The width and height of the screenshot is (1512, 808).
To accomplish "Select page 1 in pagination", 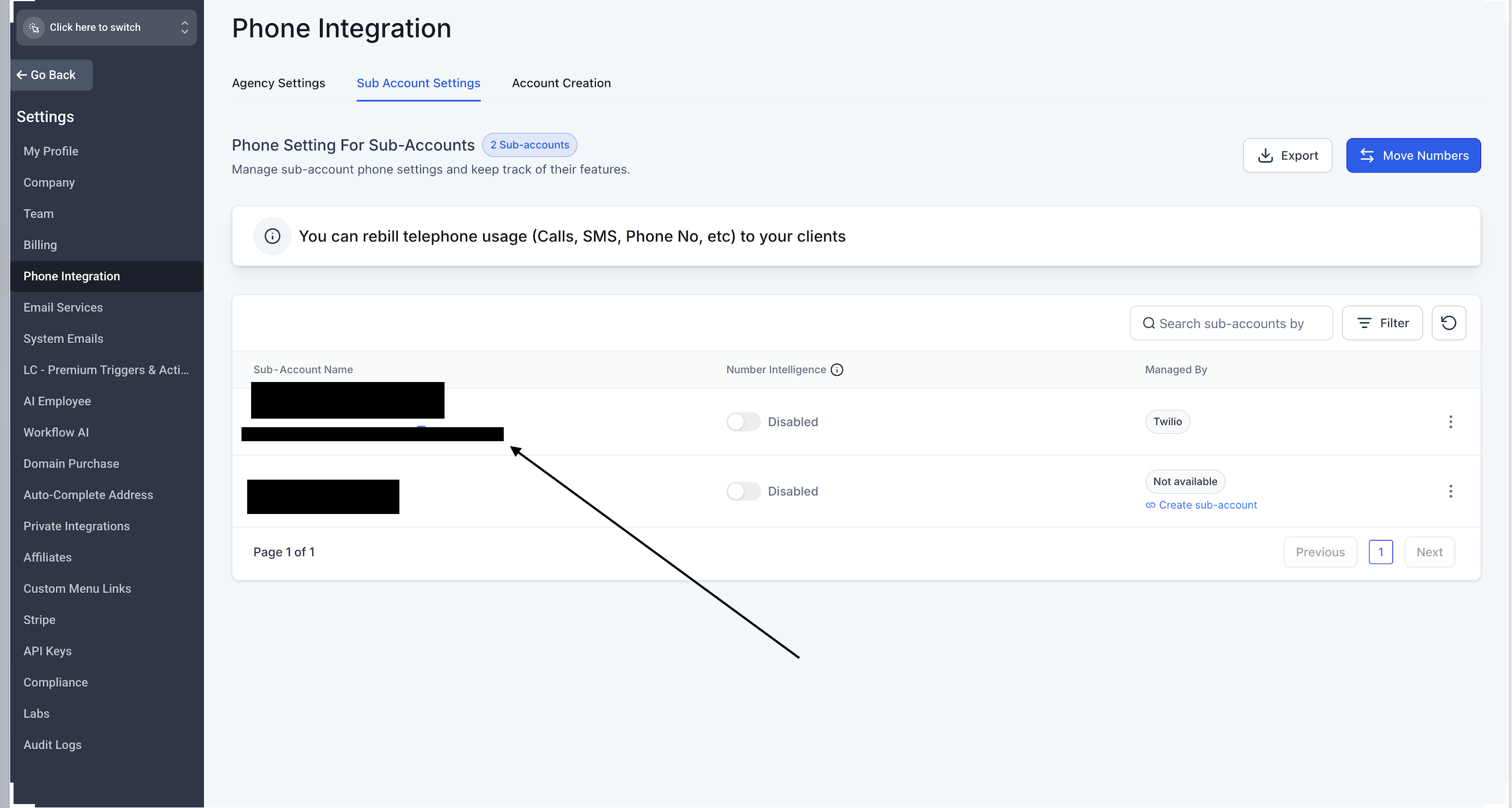I will (x=1380, y=552).
